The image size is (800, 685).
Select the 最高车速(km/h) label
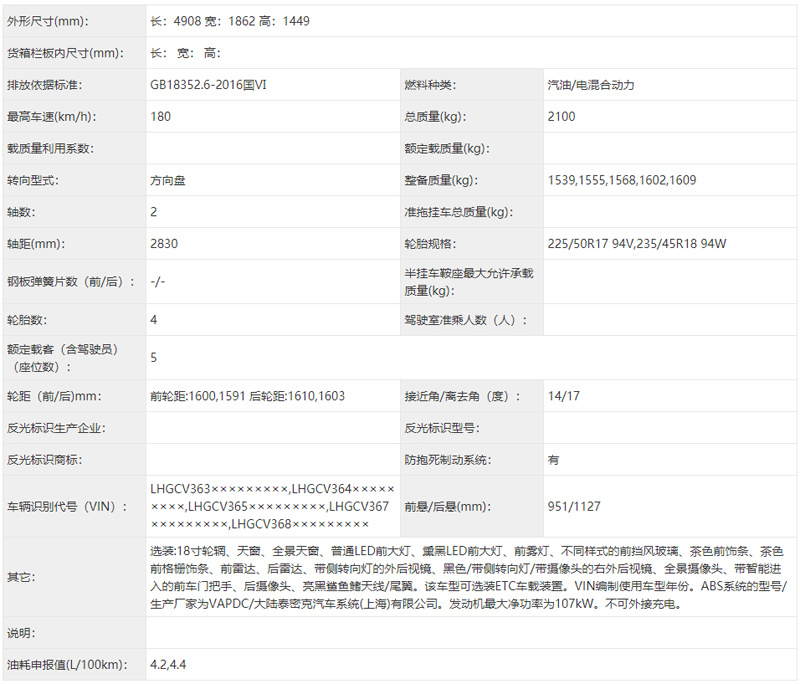coord(52,116)
